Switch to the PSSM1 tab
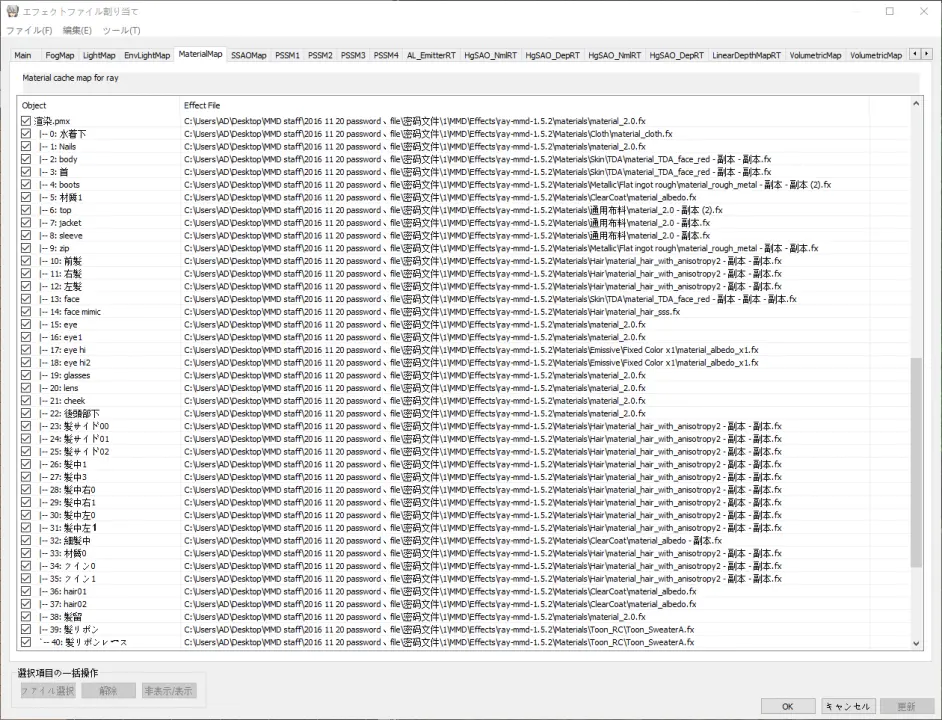This screenshot has height=720, width=942. (287, 55)
